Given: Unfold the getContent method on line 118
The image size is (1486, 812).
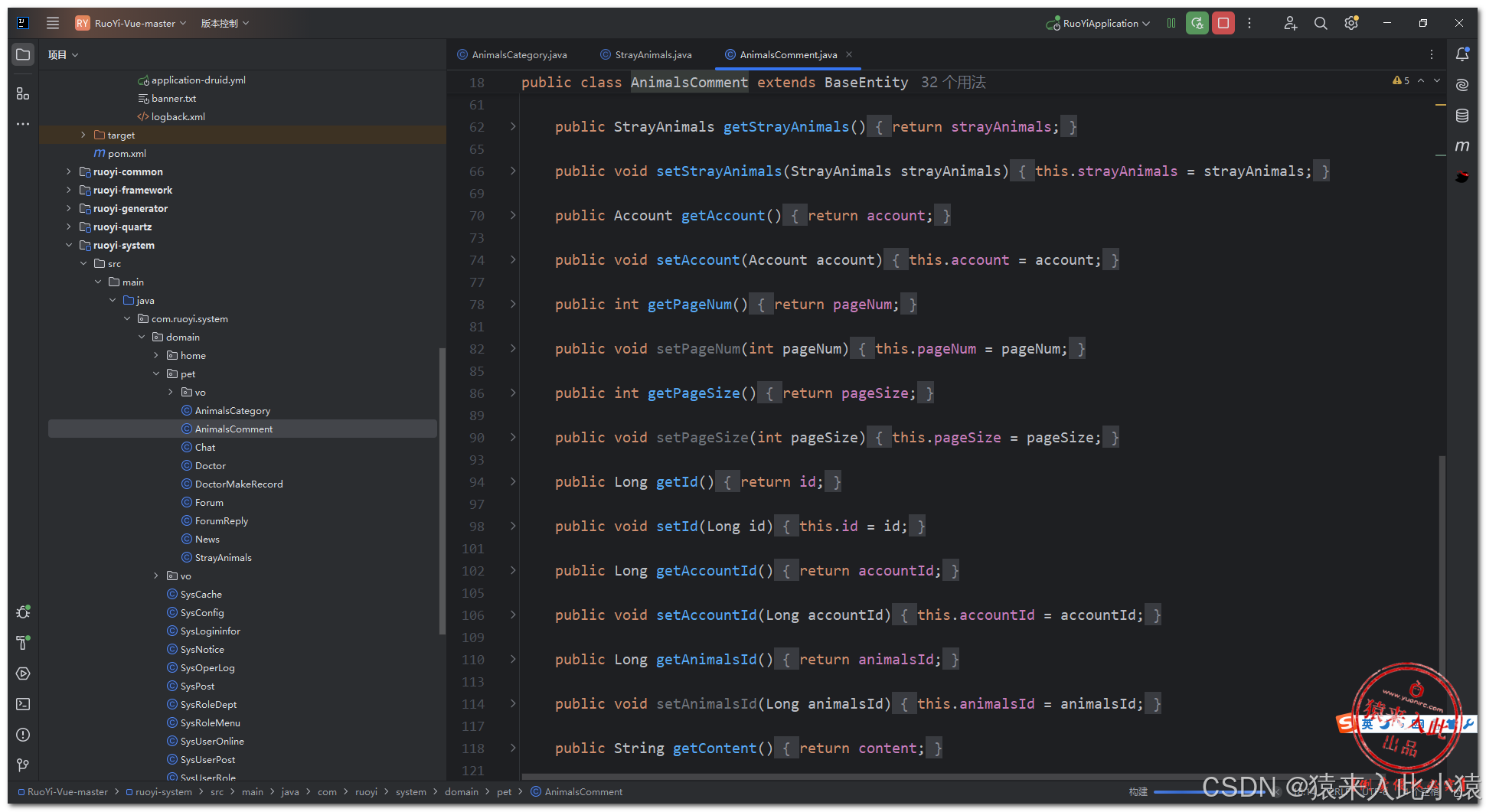Looking at the screenshot, I should point(513,748).
